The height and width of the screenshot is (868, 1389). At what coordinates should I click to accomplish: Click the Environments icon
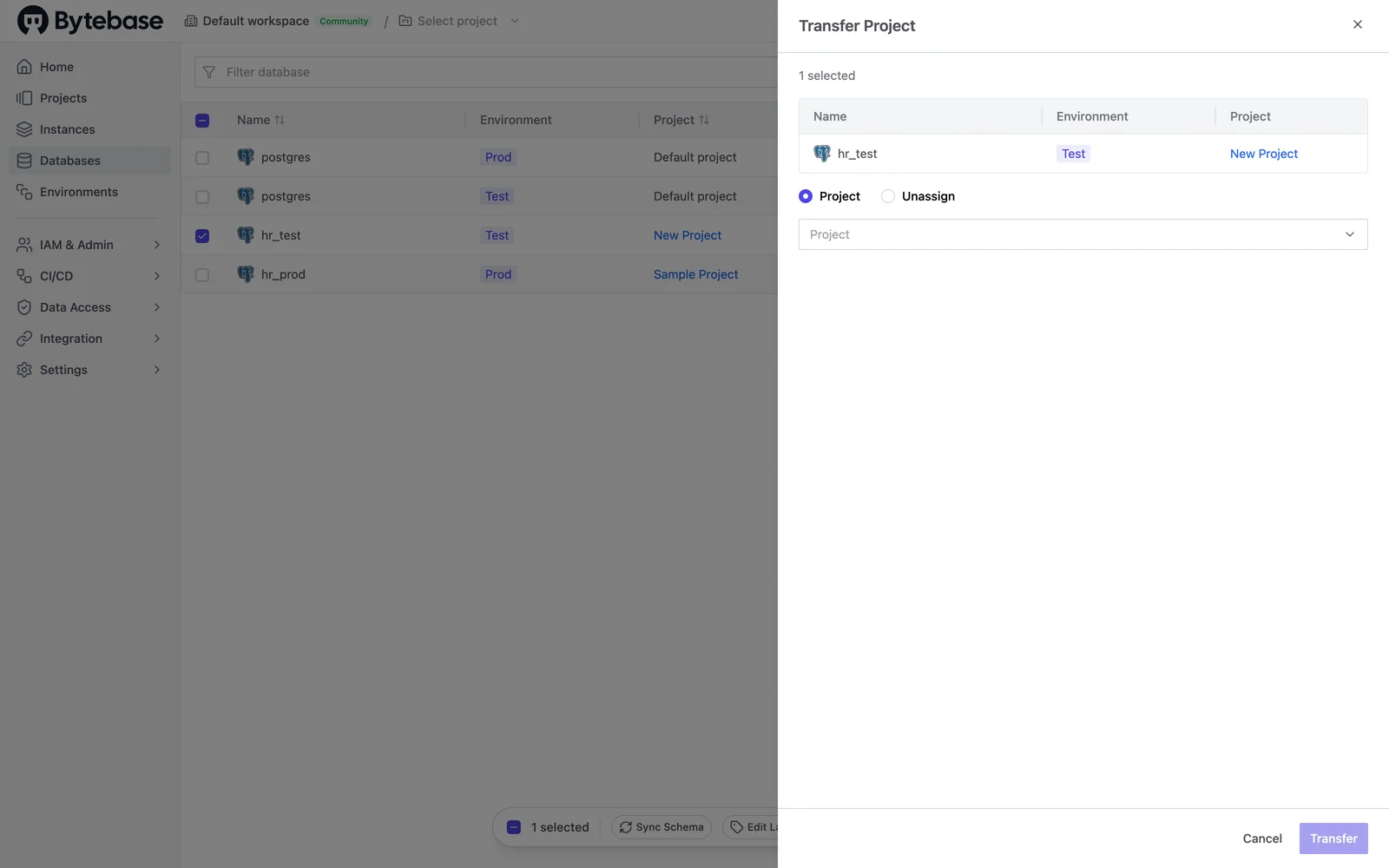pyautogui.click(x=24, y=192)
